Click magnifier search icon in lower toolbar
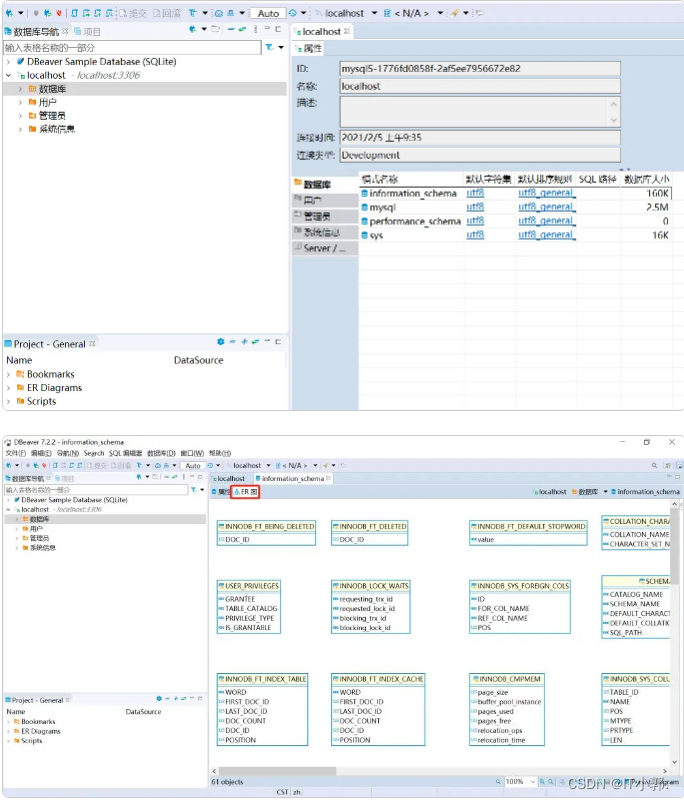684x800 pixels. (x=654, y=465)
